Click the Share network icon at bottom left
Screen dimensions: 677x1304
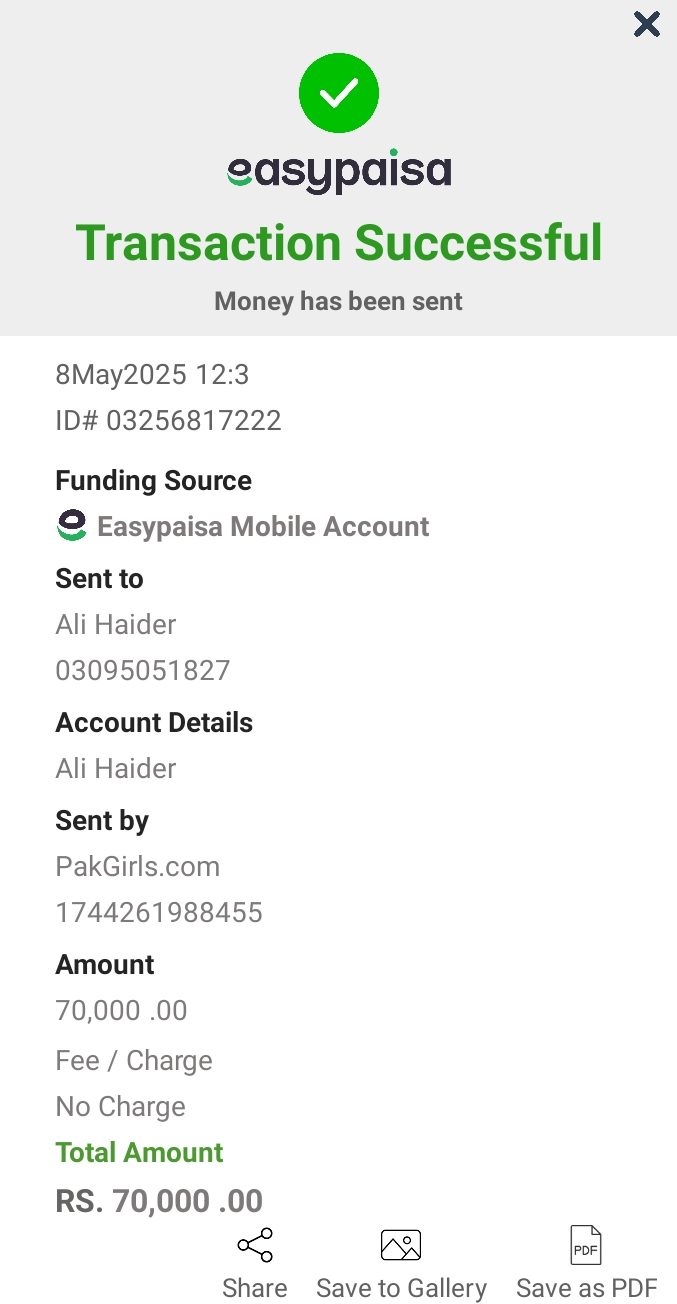(254, 1245)
